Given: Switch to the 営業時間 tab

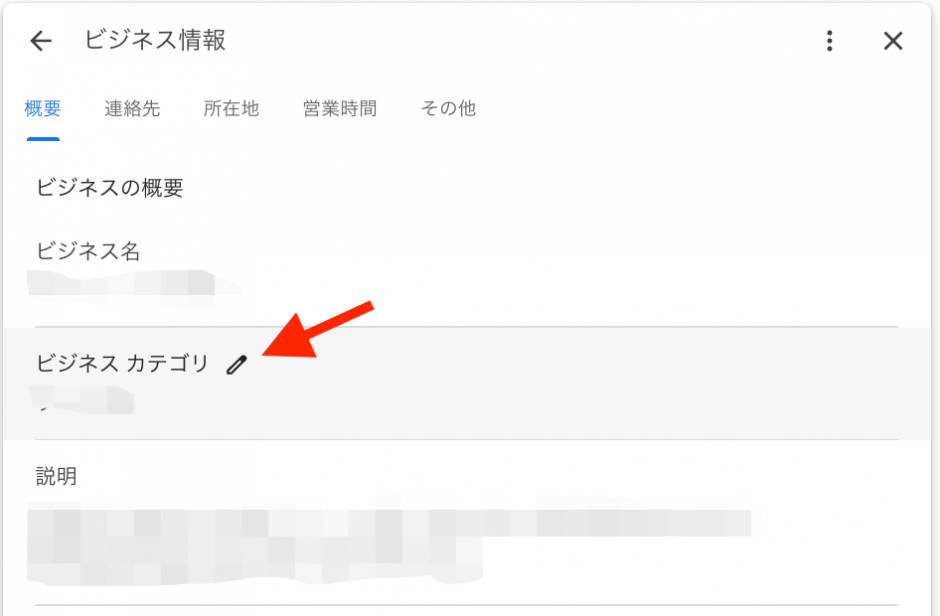Looking at the screenshot, I should tap(340, 108).
